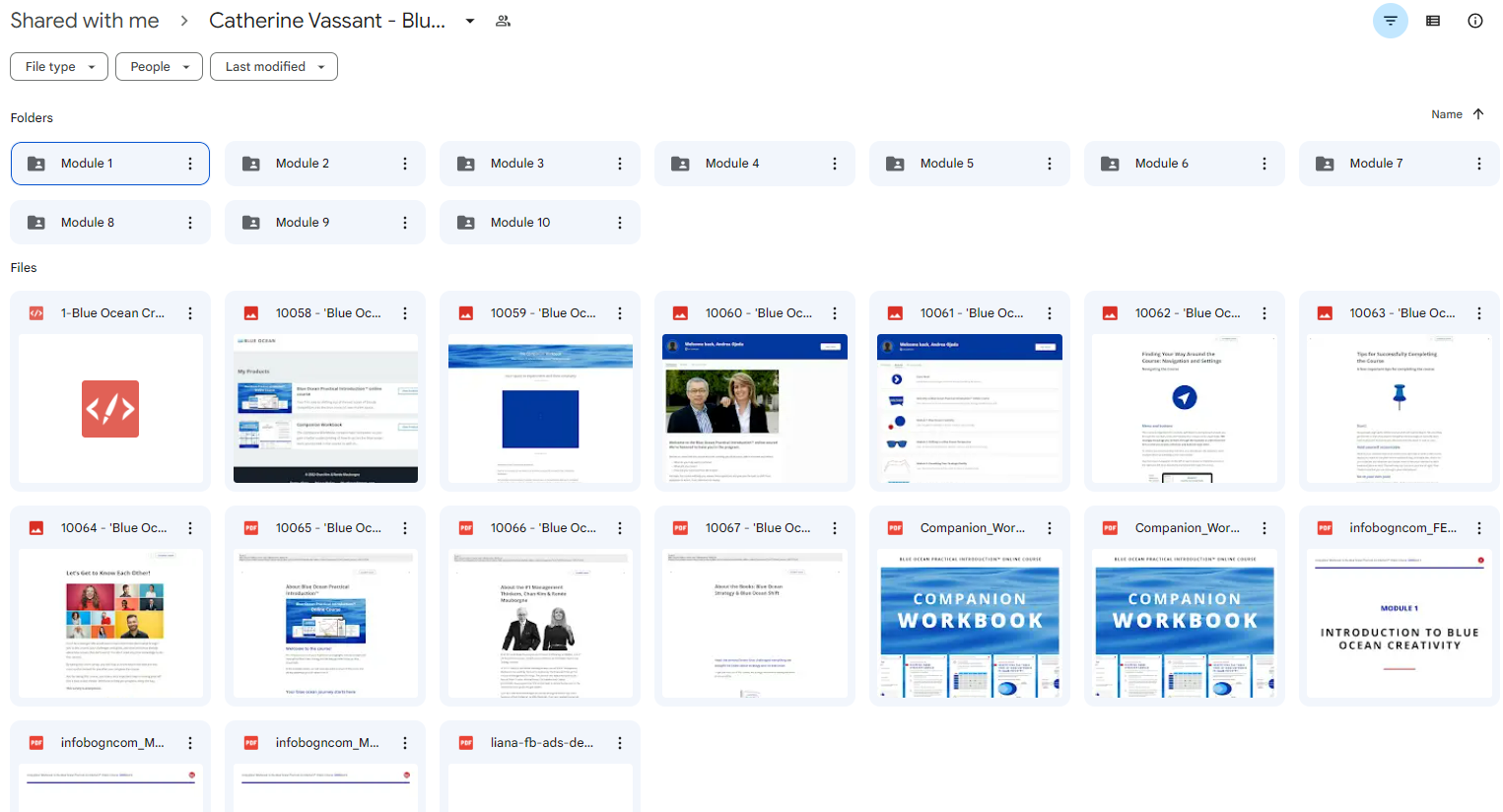
Task: Open the Module 7 folder
Action: click(1400, 164)
